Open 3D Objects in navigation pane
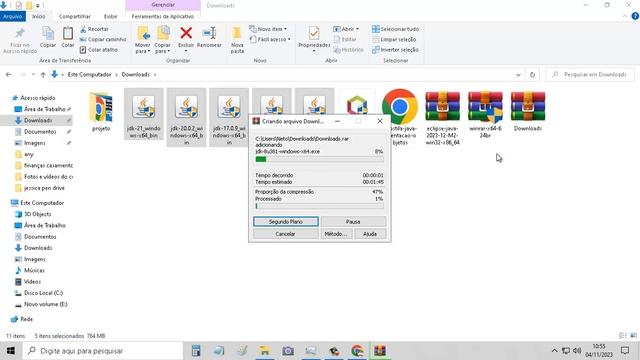Viewport: 640px width, 360px height. [x=38, y=214]
